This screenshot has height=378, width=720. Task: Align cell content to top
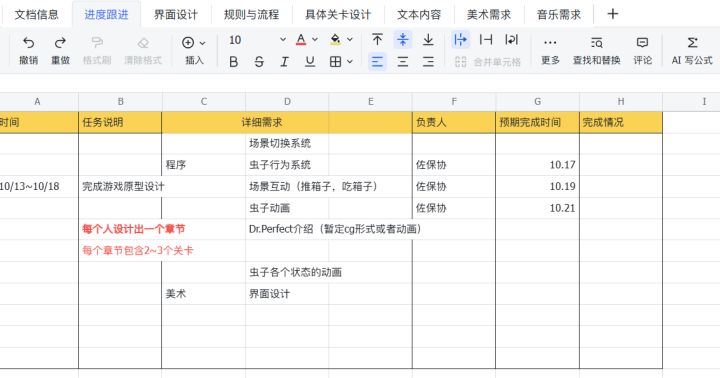point(377,40)
